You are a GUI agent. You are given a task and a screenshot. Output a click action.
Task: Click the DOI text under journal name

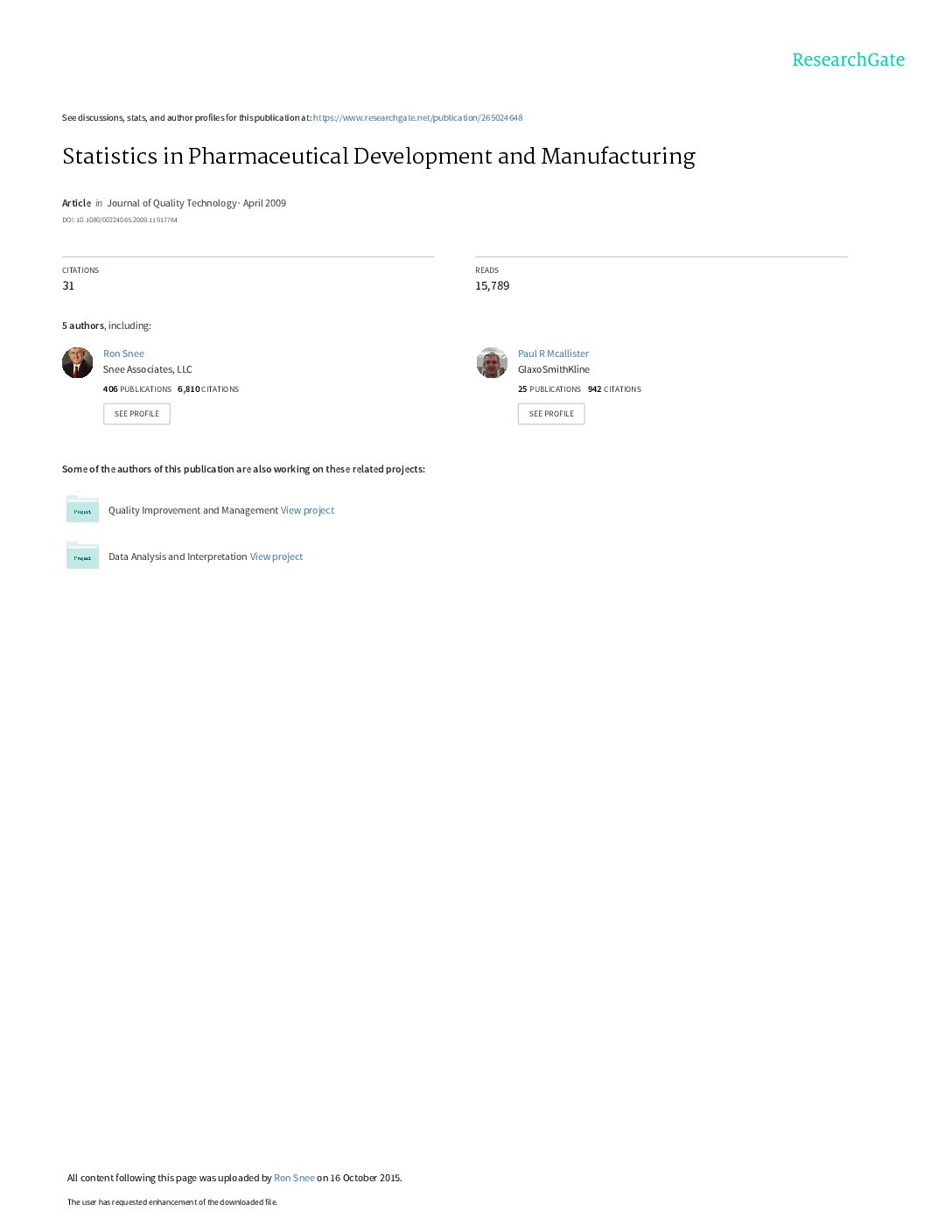(120, 220)
